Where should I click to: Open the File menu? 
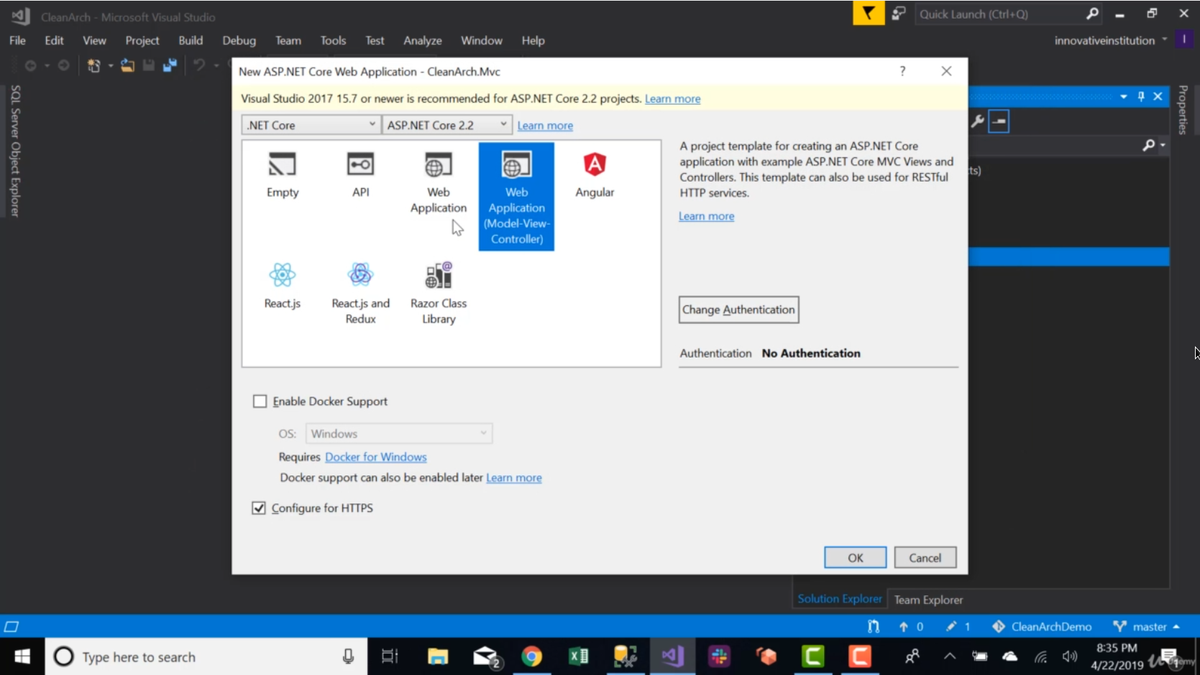17,40
